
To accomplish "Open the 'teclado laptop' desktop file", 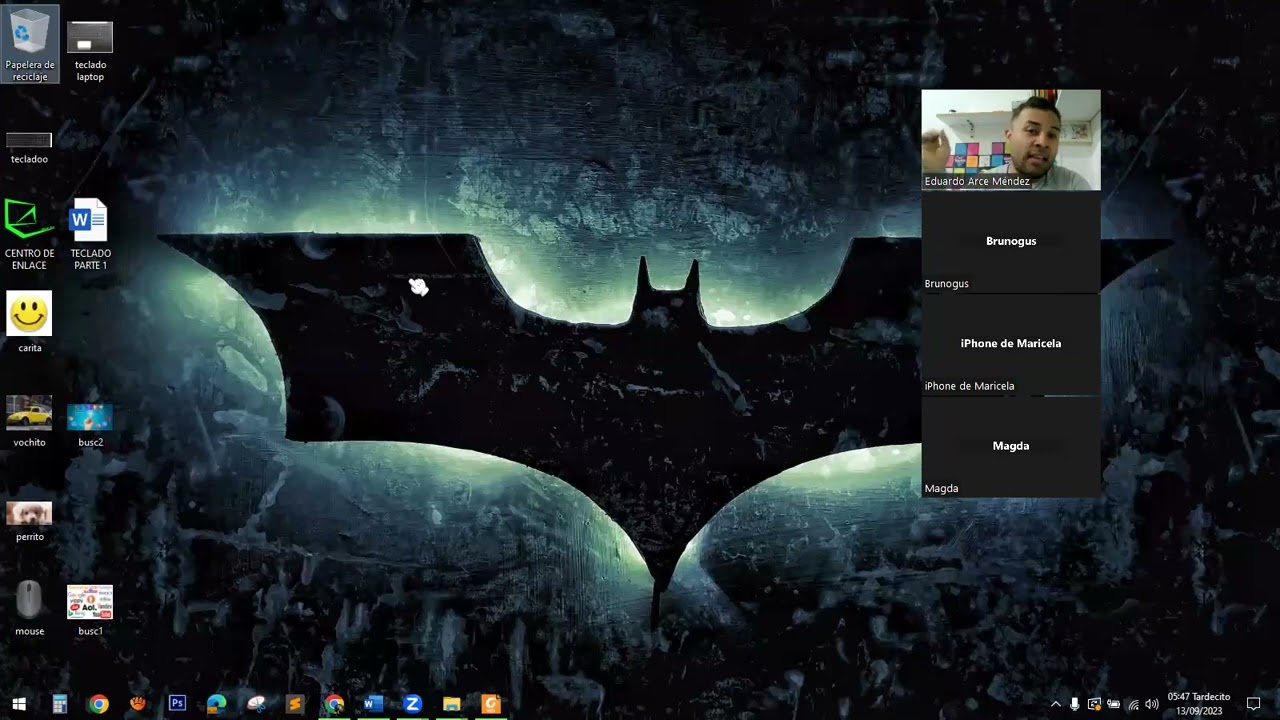I will click(x=90, y=50).
